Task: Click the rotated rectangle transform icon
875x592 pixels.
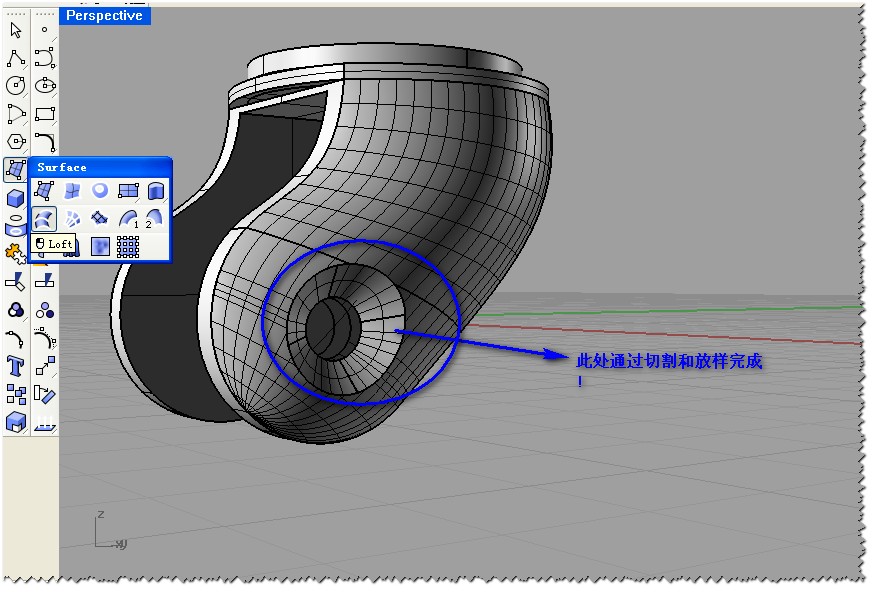Action: click(45, 394)
